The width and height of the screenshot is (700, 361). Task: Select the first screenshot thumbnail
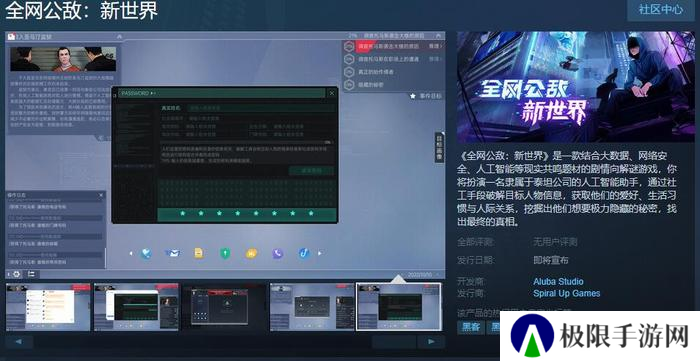48,307
